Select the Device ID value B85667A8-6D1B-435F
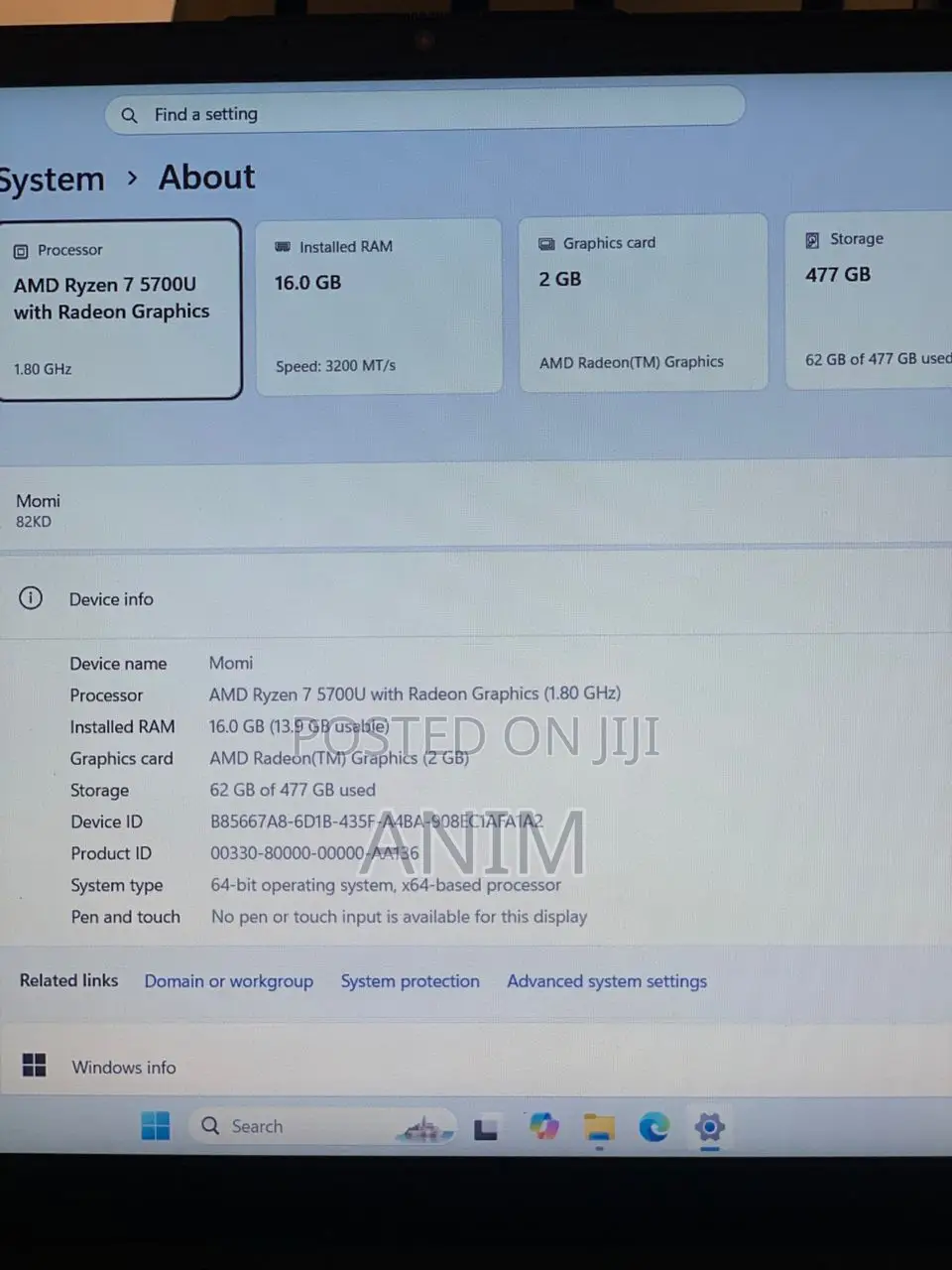 [377, 822]
